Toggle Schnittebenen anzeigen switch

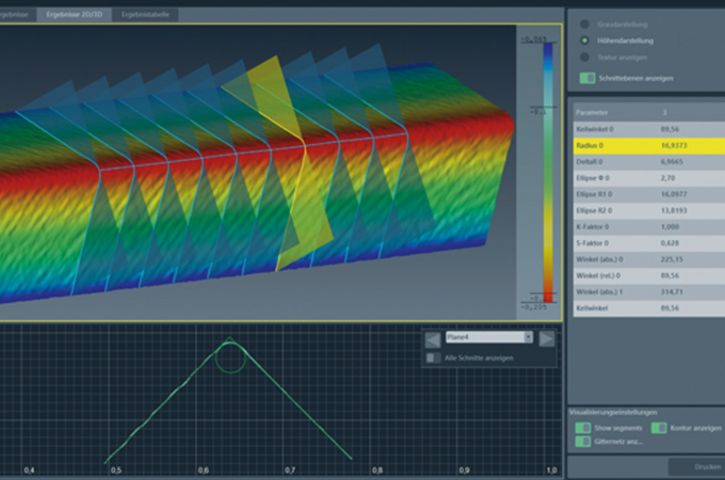[588, 78]
